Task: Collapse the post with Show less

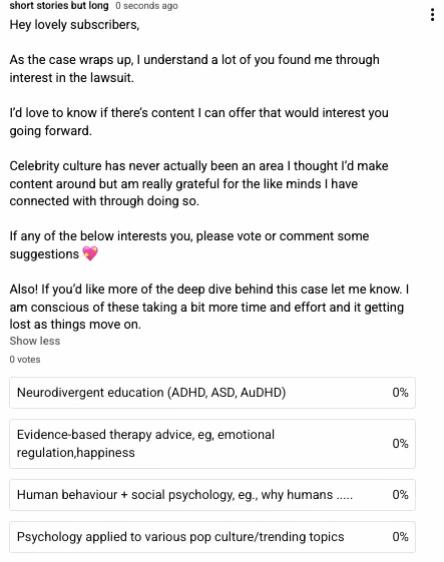Action: tap(35, 341)
